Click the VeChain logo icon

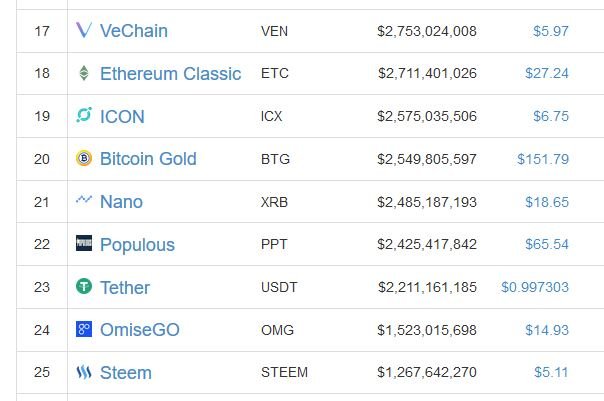84,30
